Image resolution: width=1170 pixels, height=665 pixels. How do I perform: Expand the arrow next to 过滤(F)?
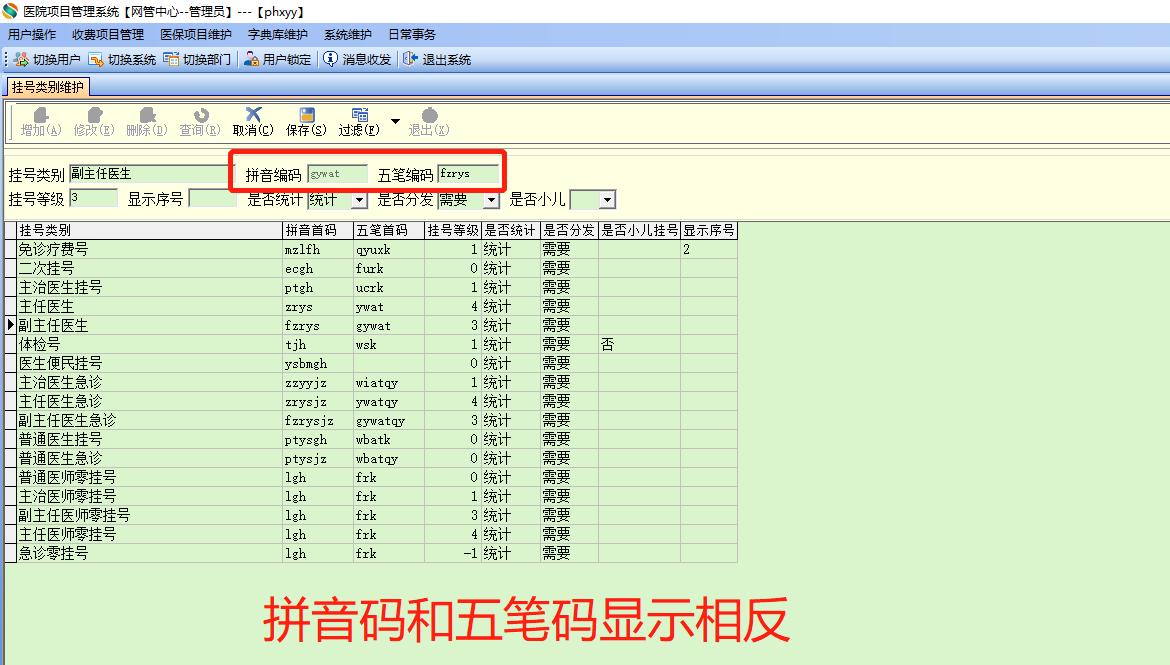pos(395,121)
